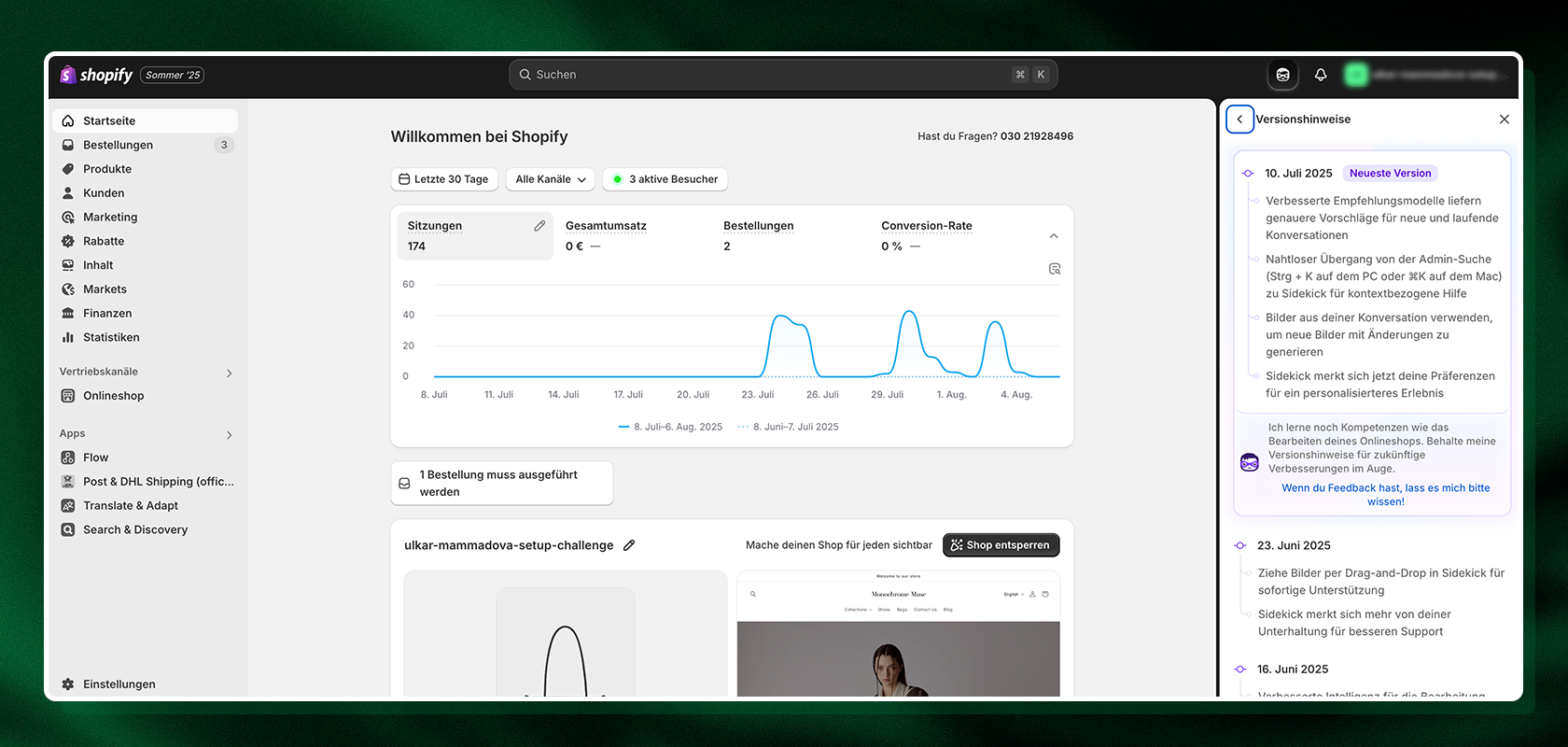Click the Search & Discovery icon
The image size is (1568, 747).
tap(68, 529)
